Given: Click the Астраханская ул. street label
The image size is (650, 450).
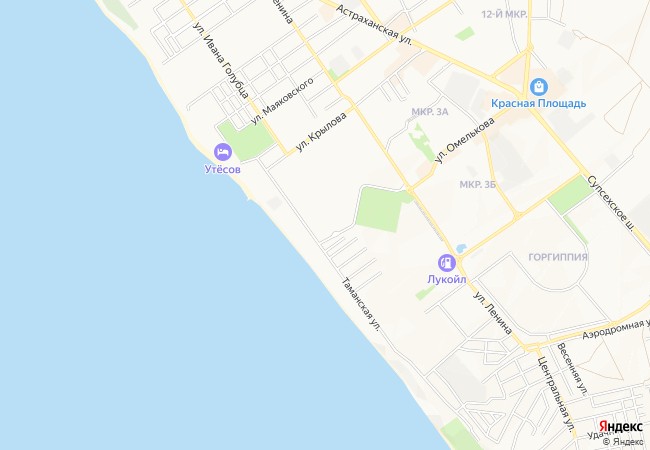Looking at the screenshot, I should pyautogui.click(x=374, y=26).
